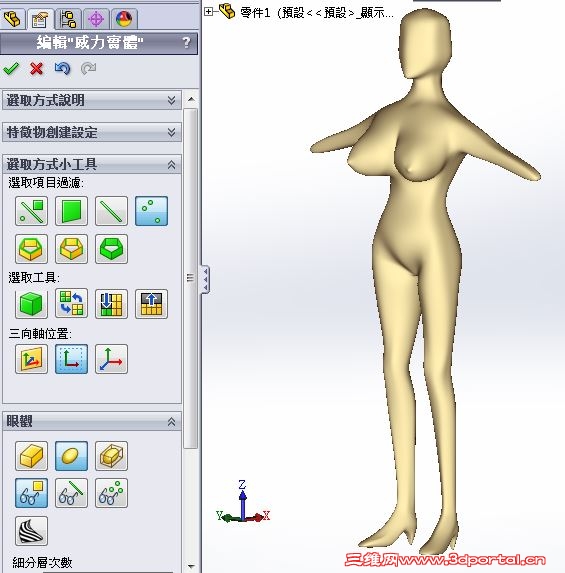Click the mannequin's head in the viewport
The width and height of the screenshot is (565, 573).
[x=426, y=43]
